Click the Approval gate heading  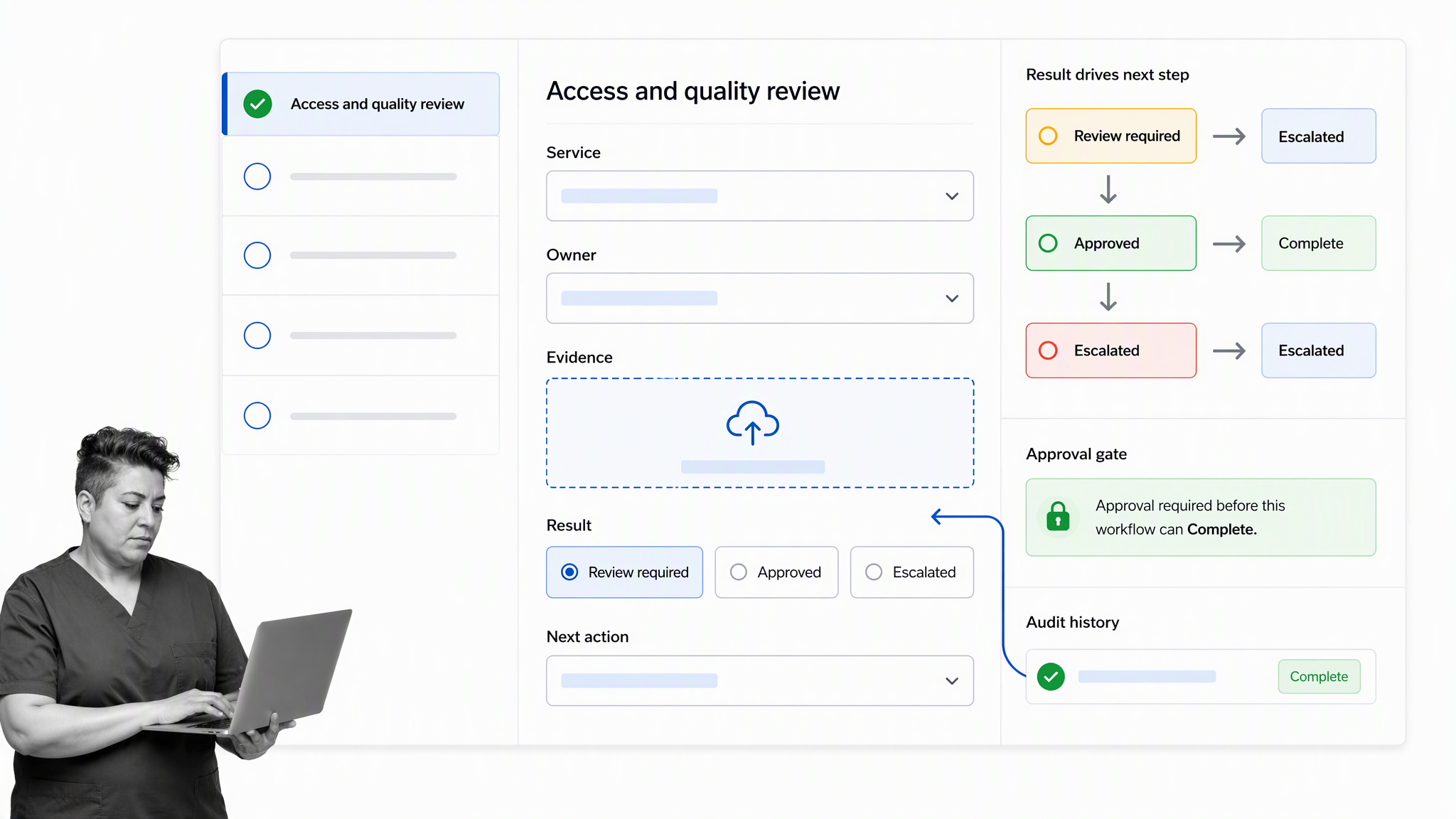click(x=1076, y=454)
